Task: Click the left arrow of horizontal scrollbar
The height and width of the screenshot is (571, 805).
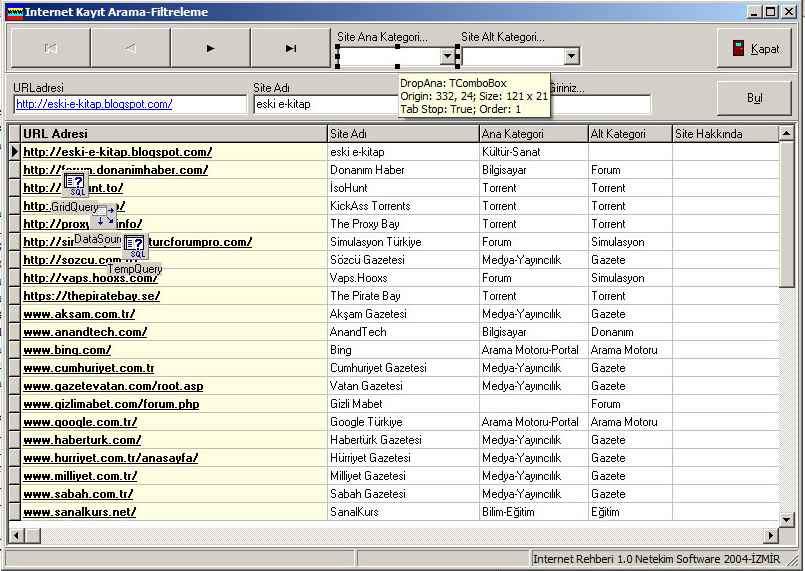Action: [x=16, y=536]
